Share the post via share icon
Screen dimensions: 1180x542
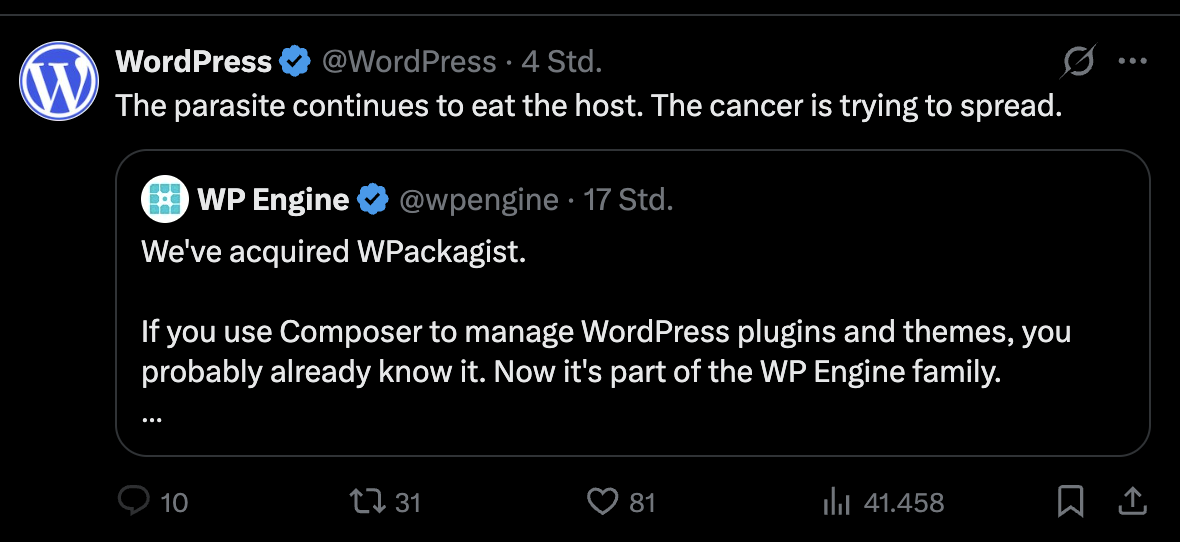pyautogui.click(x=1132, y=500)
